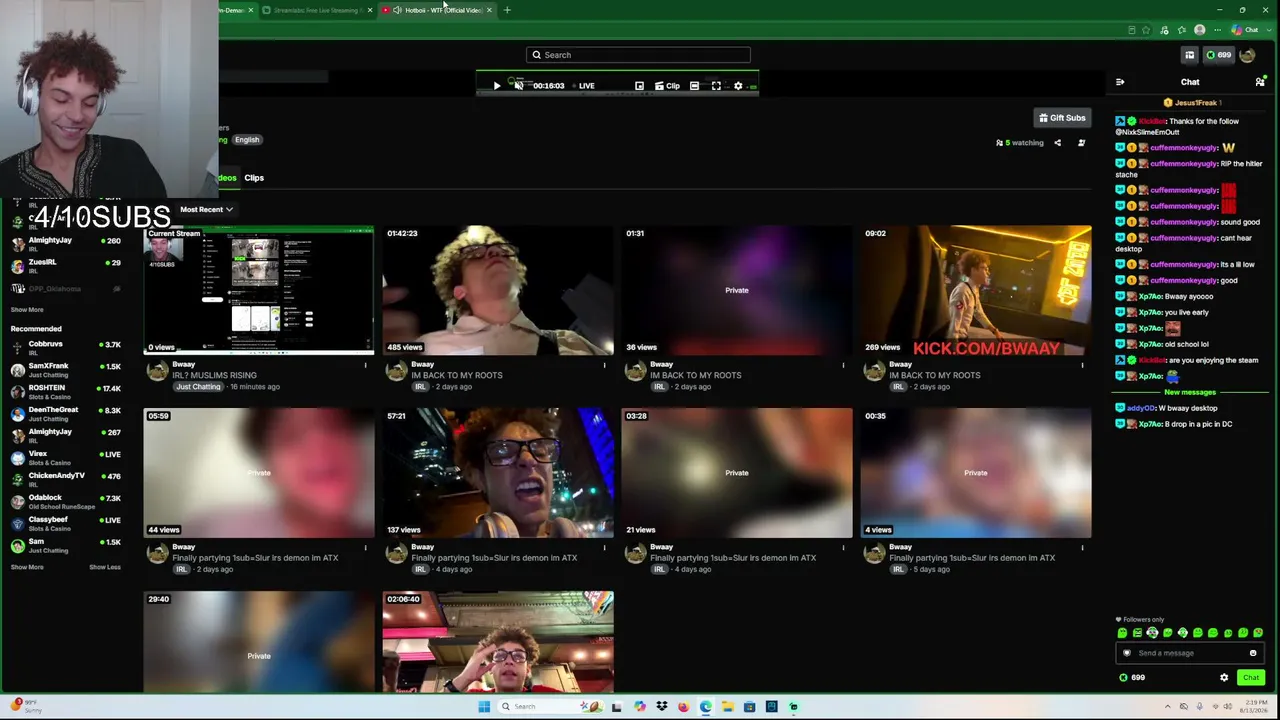Send the message with the Chat button
Viewport: 1280px width, 720px height.
[1251, 678]
